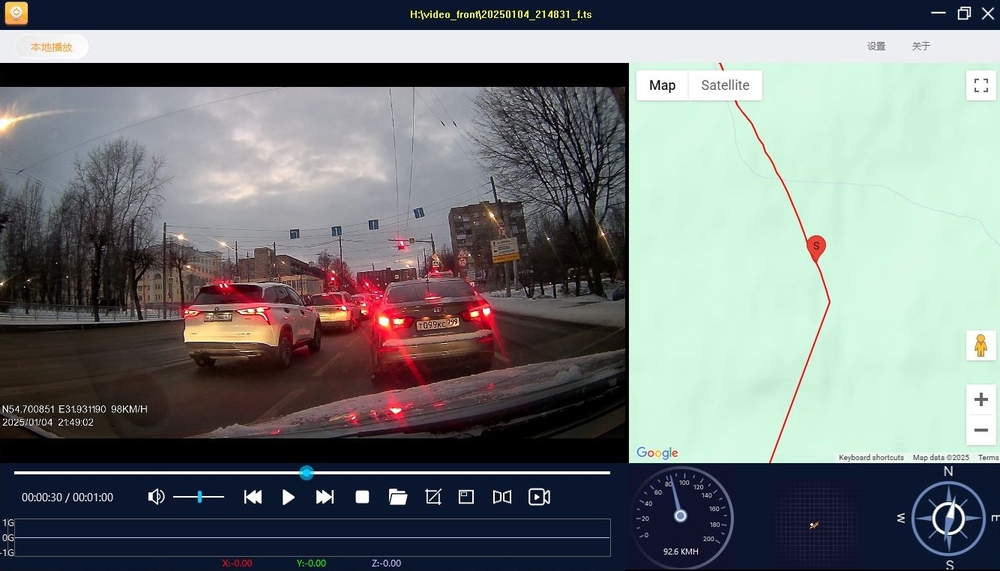
Task: Skip to the next video file
Action: pyautogui.click(x=325, y=497)
